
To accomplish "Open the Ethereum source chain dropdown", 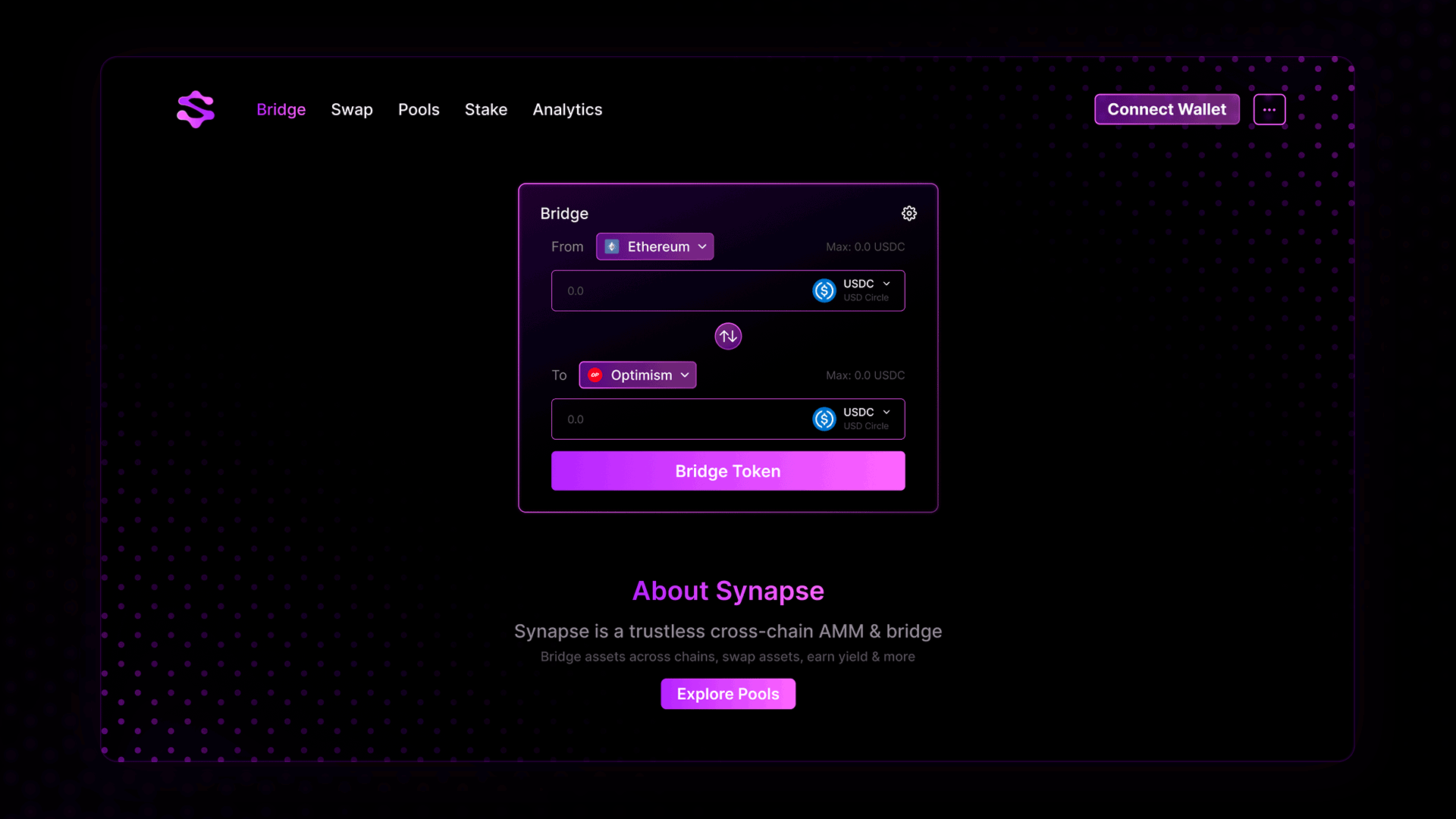I will pos(654,246).
